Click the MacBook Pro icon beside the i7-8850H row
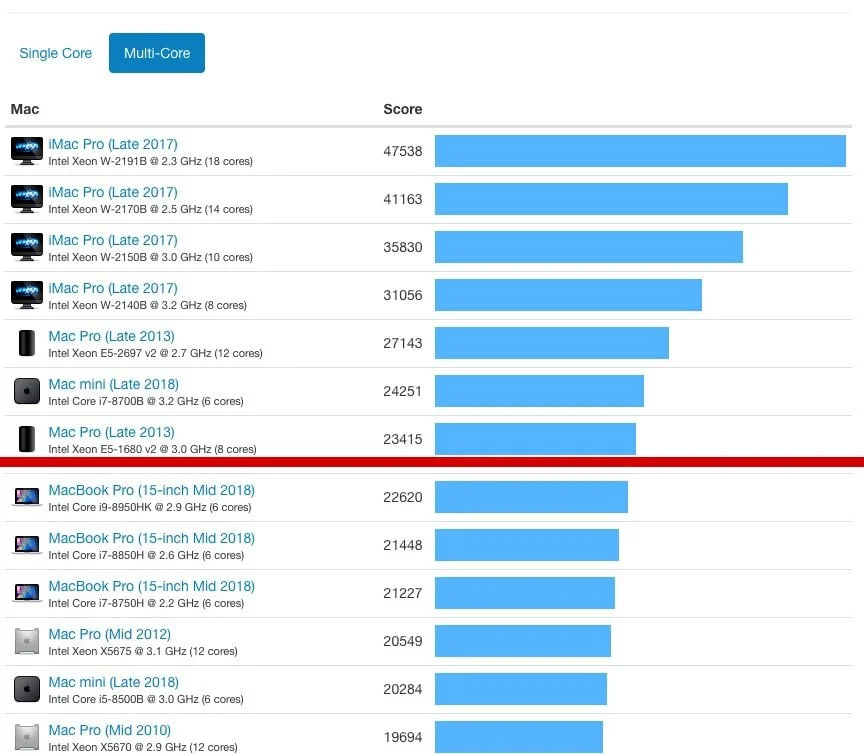Viewport: 864px width, 754px height. (x=27, y=545)
